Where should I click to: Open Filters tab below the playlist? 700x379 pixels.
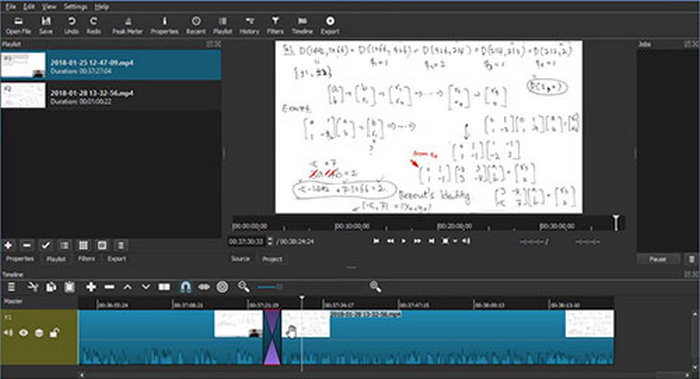tap(86, 259)
